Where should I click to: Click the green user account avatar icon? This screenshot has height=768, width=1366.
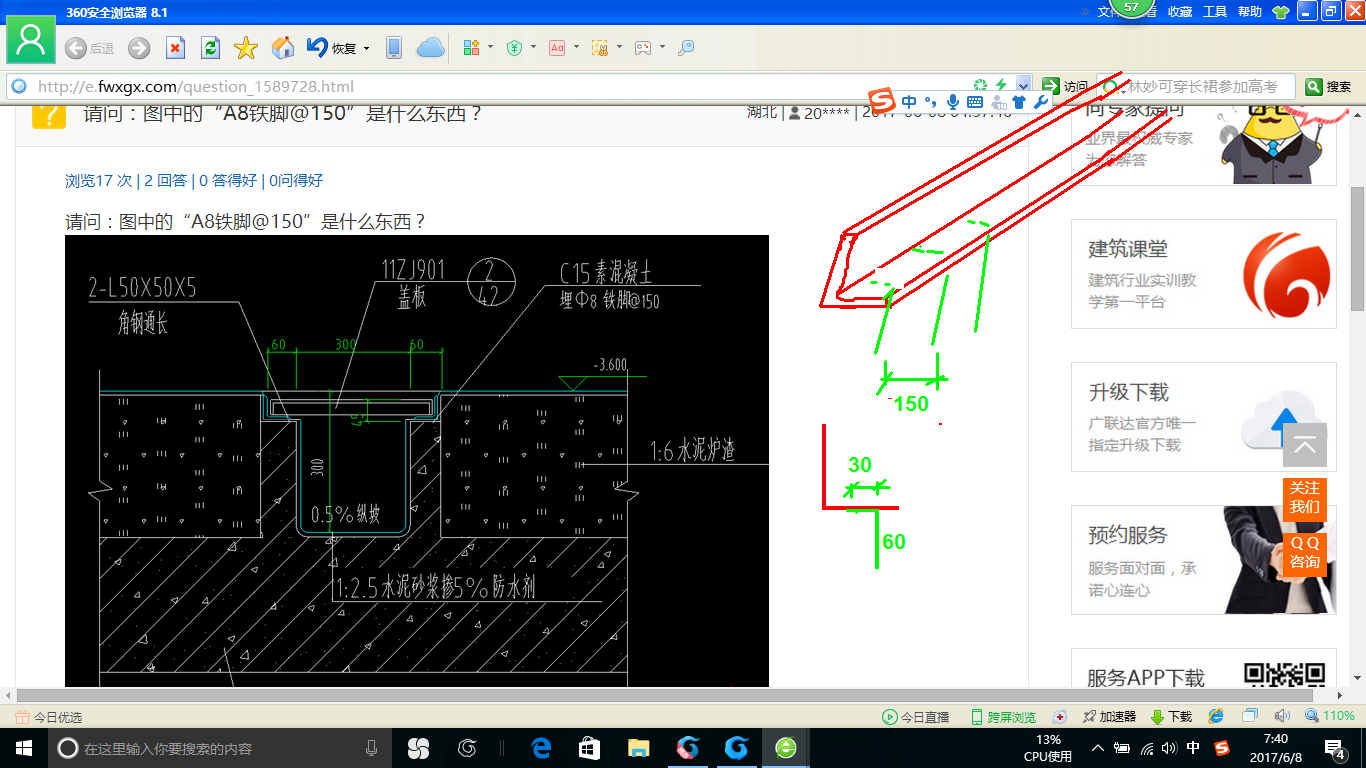(x=31, y=41)
